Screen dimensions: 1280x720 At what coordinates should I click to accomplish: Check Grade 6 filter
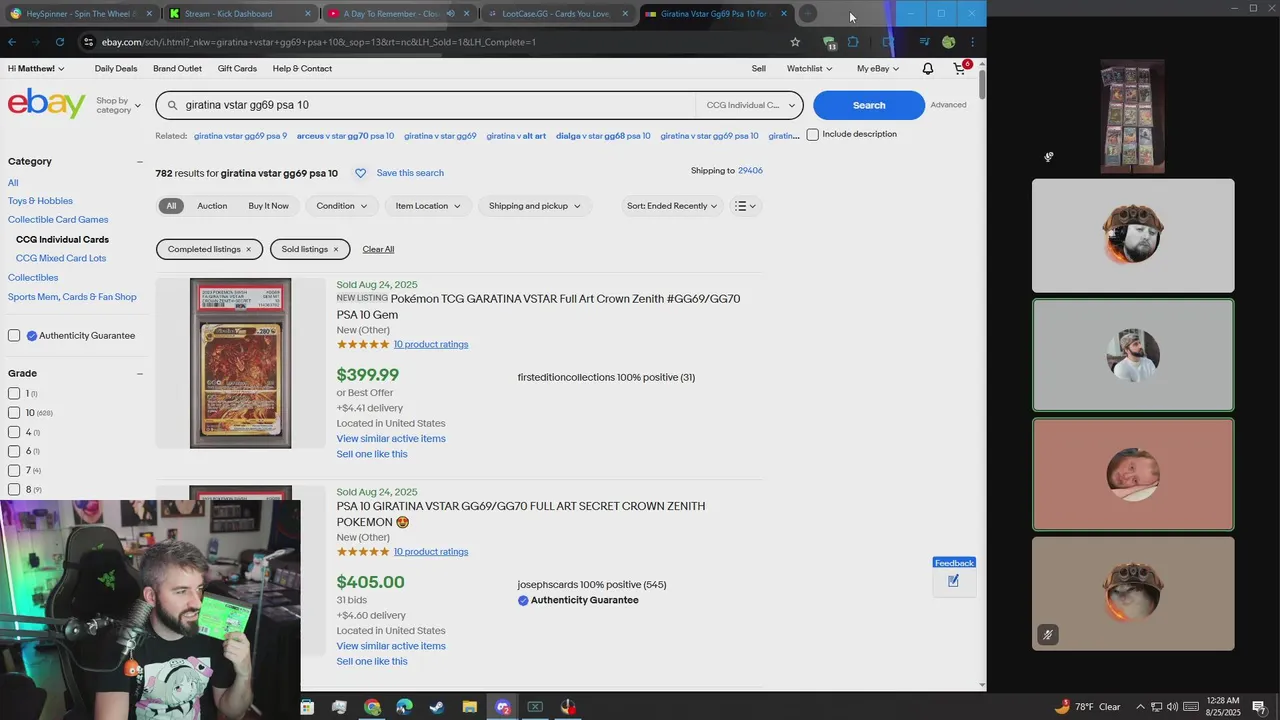(14, 451)
